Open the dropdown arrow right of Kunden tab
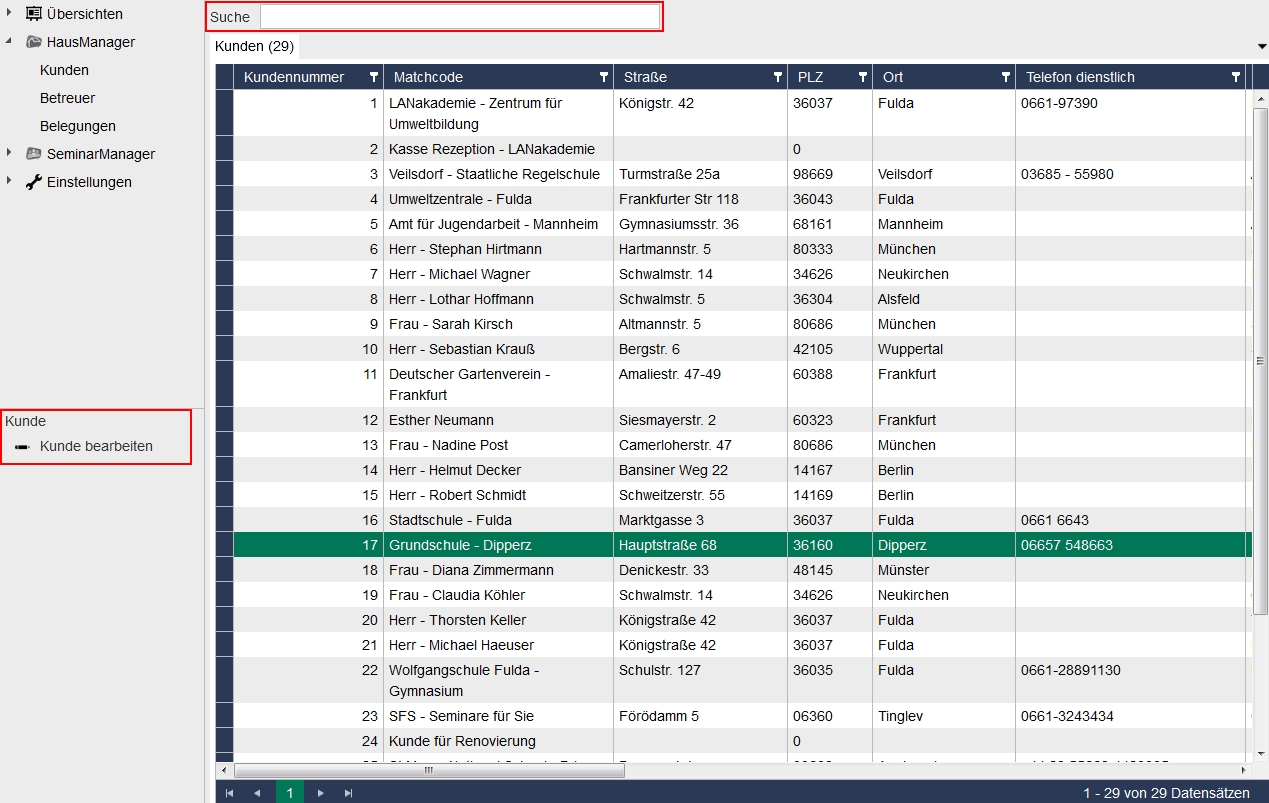Screen dimensions: 1269x803 point(1261,47)
